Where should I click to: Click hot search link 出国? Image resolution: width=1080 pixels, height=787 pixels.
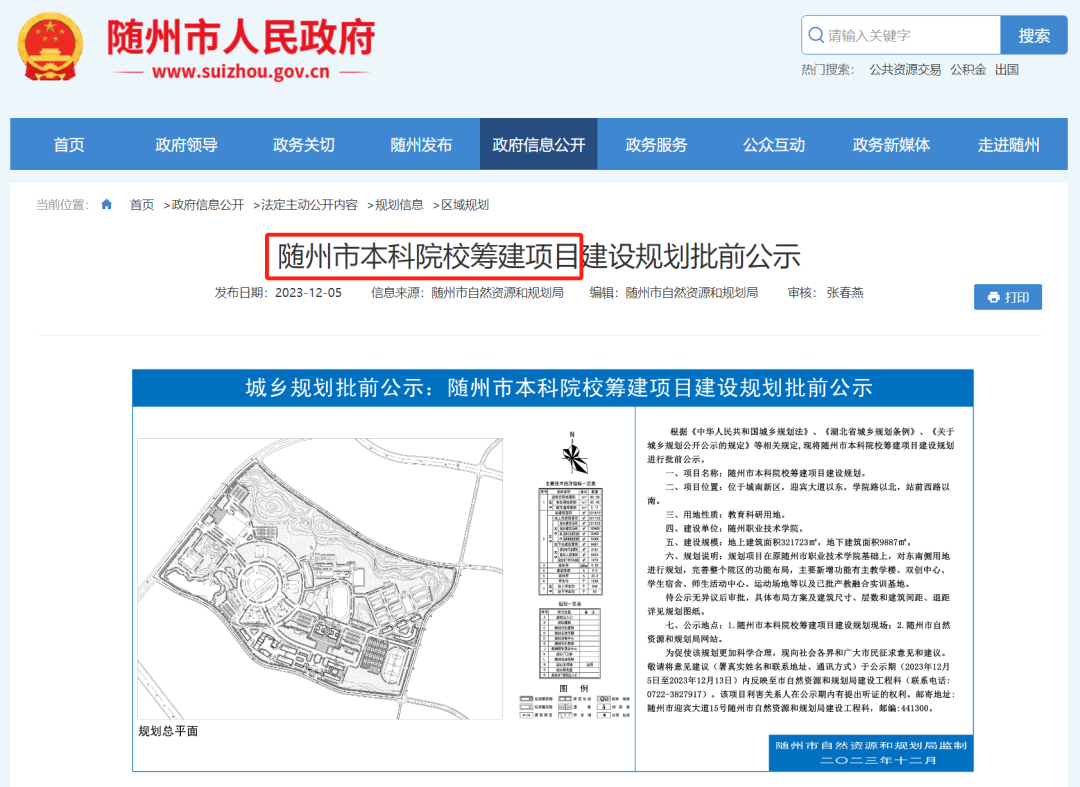tap(1007, 70)
